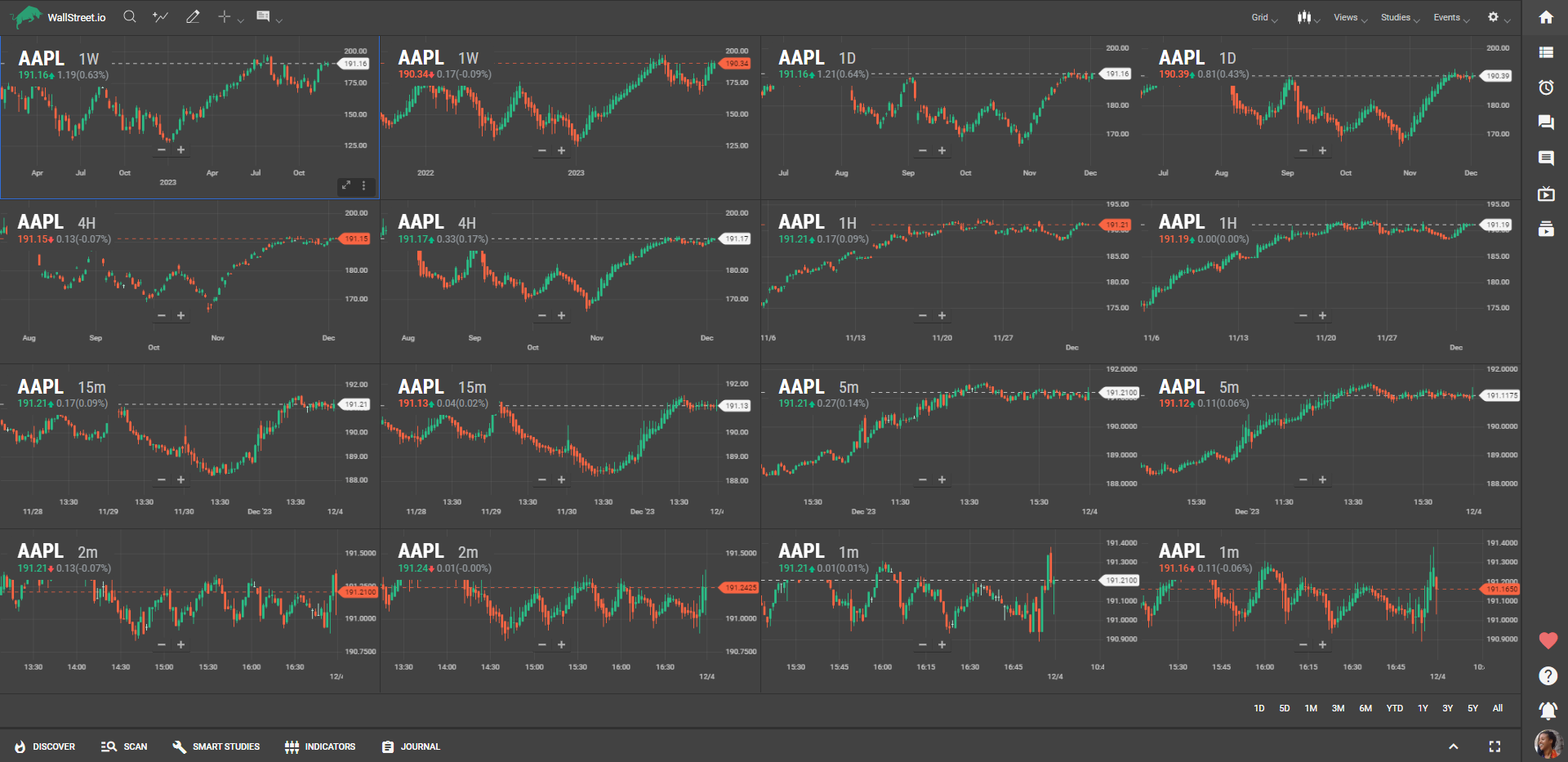Viewport: 1568px width, 762px height.
Task: Set time range to 1D
Action: (x=1259, y=708)
